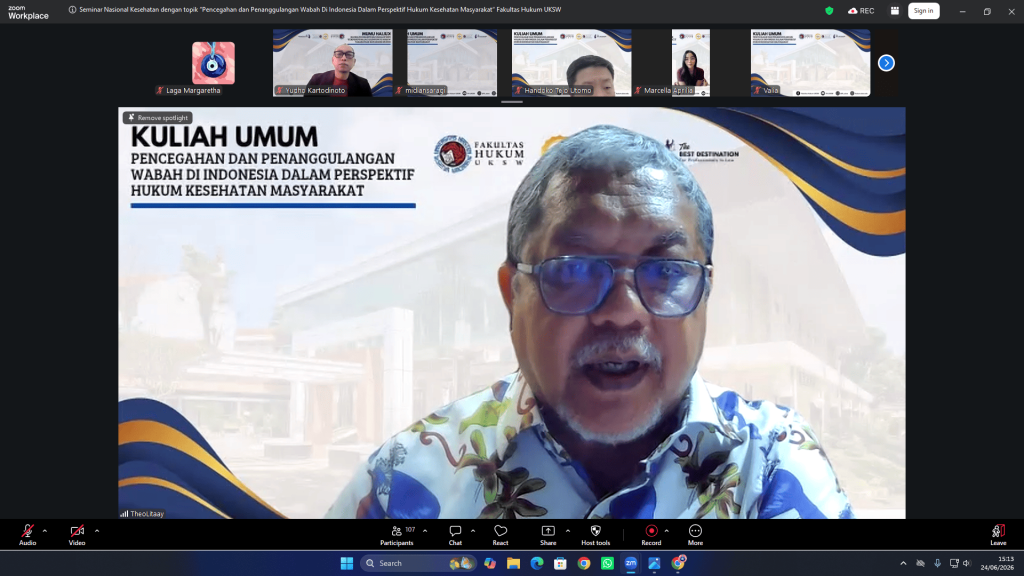Open the tray network icon
The image size is (1024, 576).
click(954, 563)
